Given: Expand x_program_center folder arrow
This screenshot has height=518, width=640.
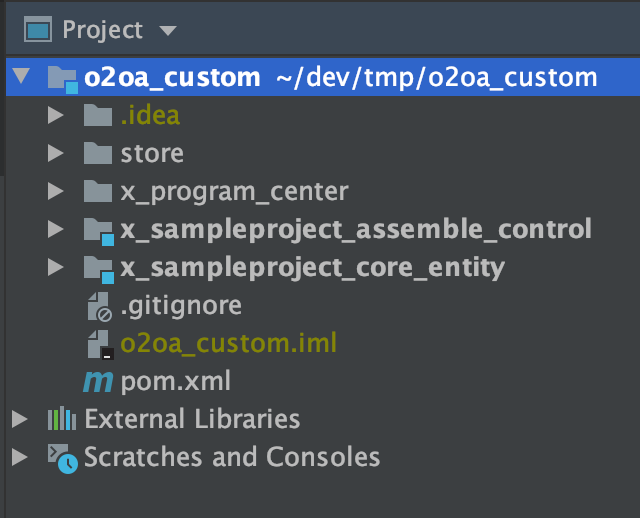Looking at the screenshot, I should (56, 191).
